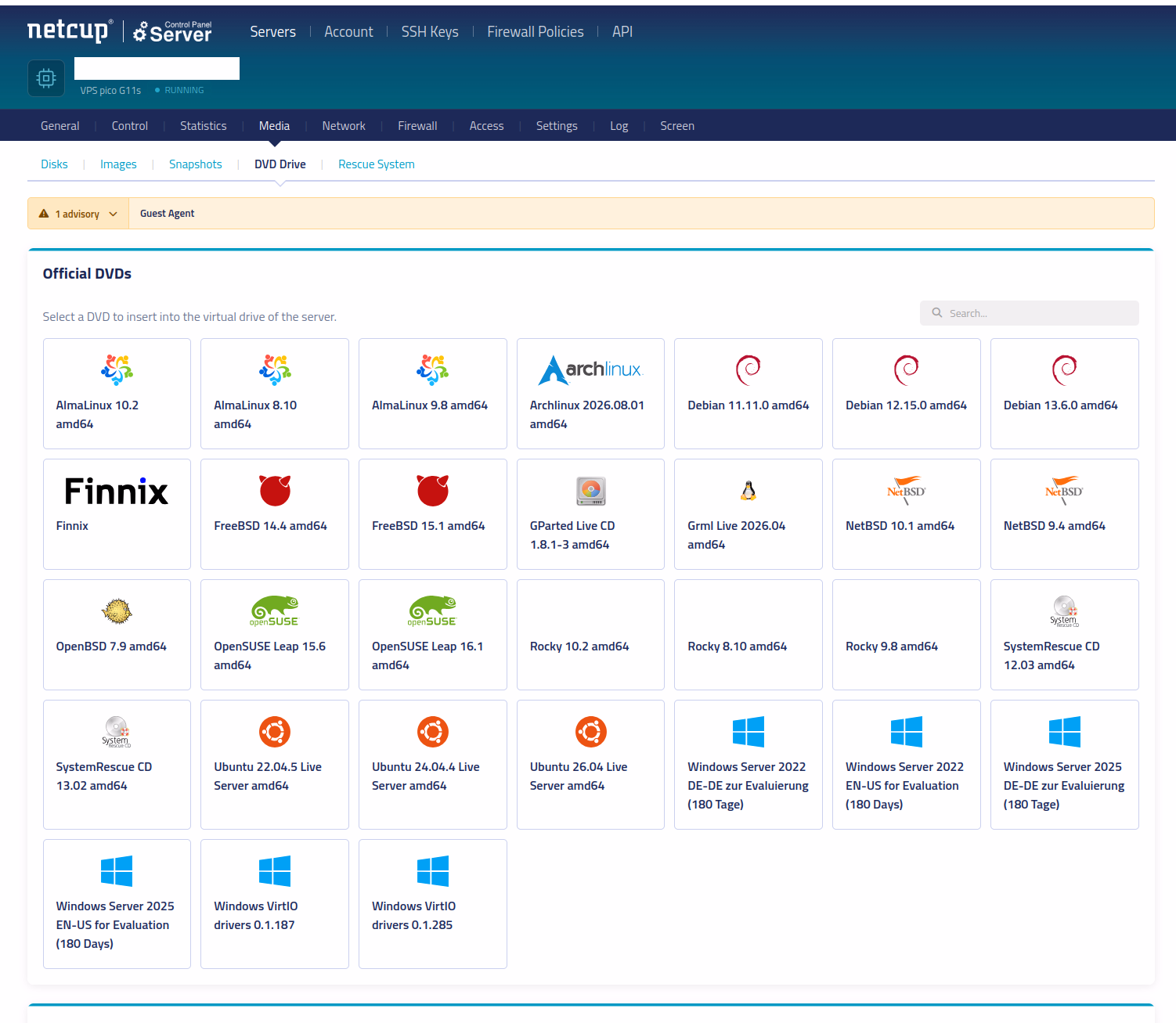1176x1023 pixels.
Task: Select the Rocky 9.8 amd64 DVD
Action: coord(907,635)
